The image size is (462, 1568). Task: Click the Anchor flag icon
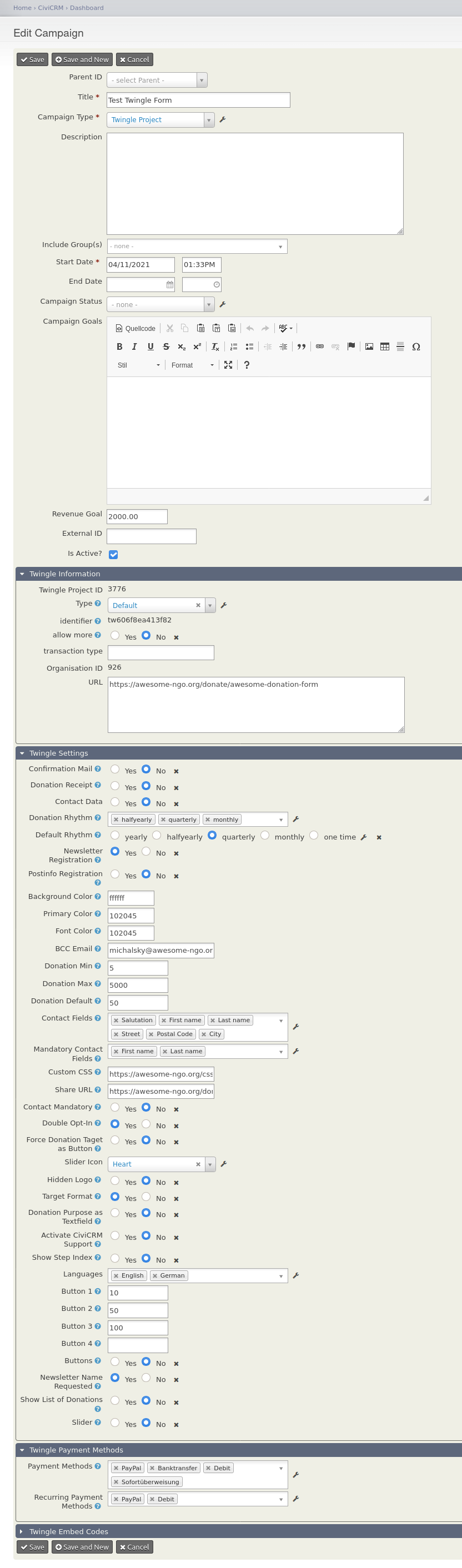351,346
